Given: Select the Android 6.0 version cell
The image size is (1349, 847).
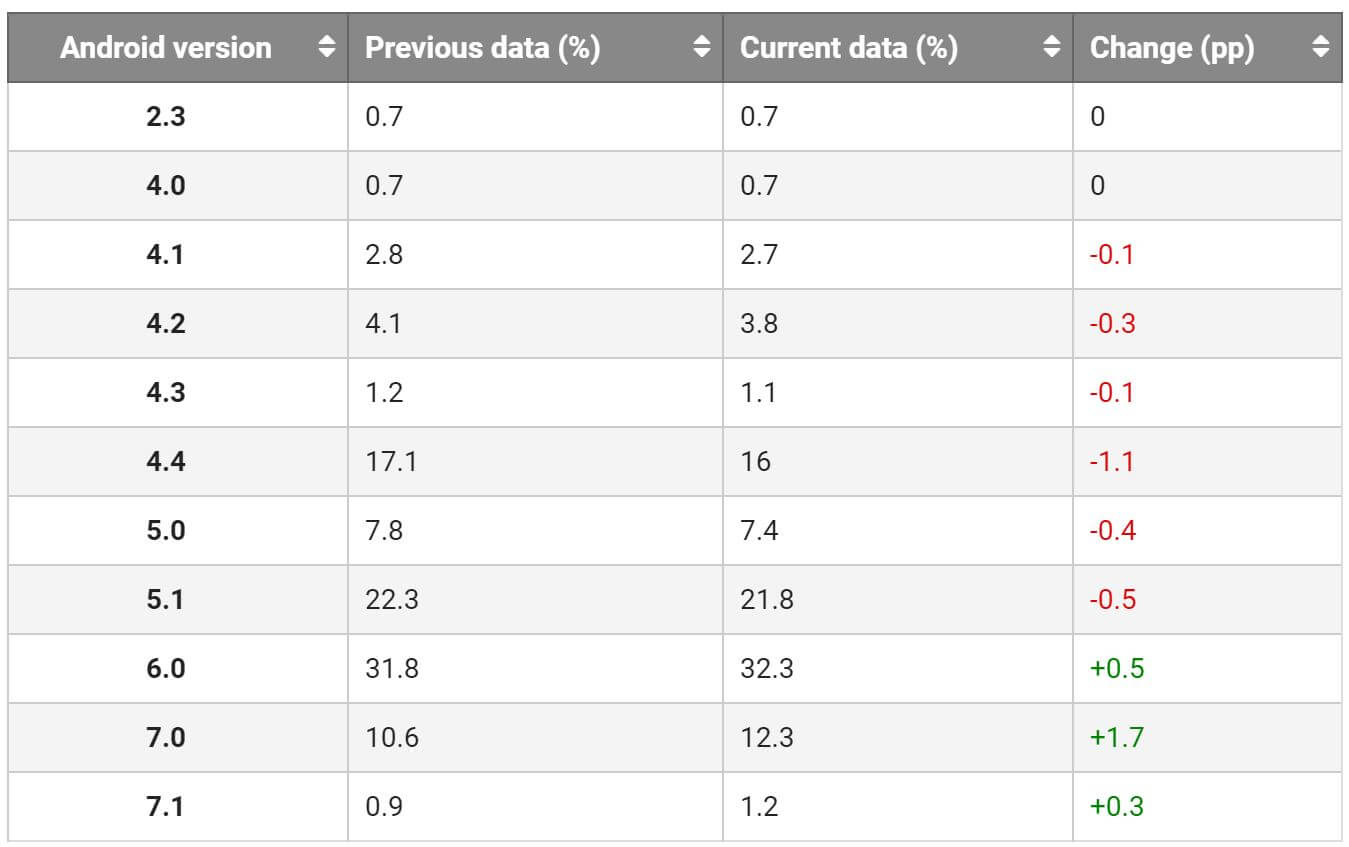Looking at the screenshot, I should (x=166, y=668).
